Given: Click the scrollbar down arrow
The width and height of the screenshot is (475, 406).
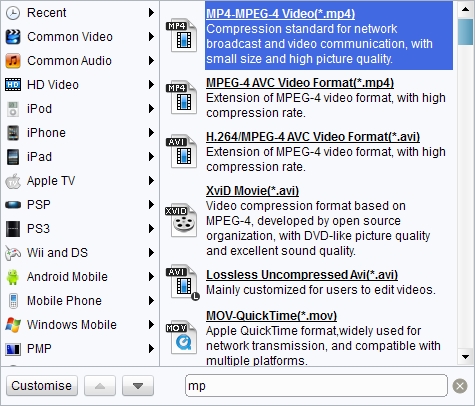Looking at the screenshot, I should (x=465, y=357).
